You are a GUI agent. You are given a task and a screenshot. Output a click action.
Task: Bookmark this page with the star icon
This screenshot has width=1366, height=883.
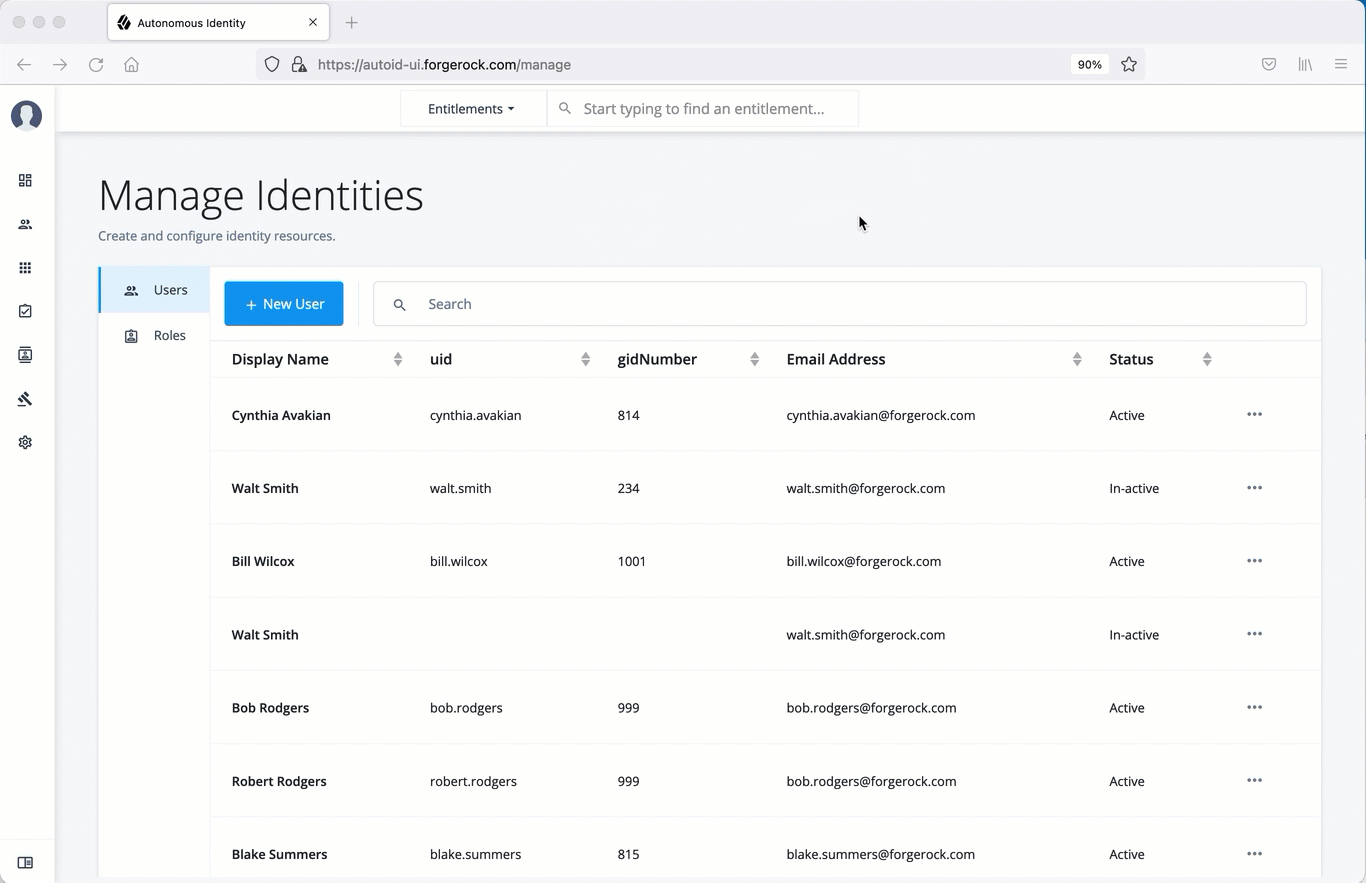point(1129,64)
